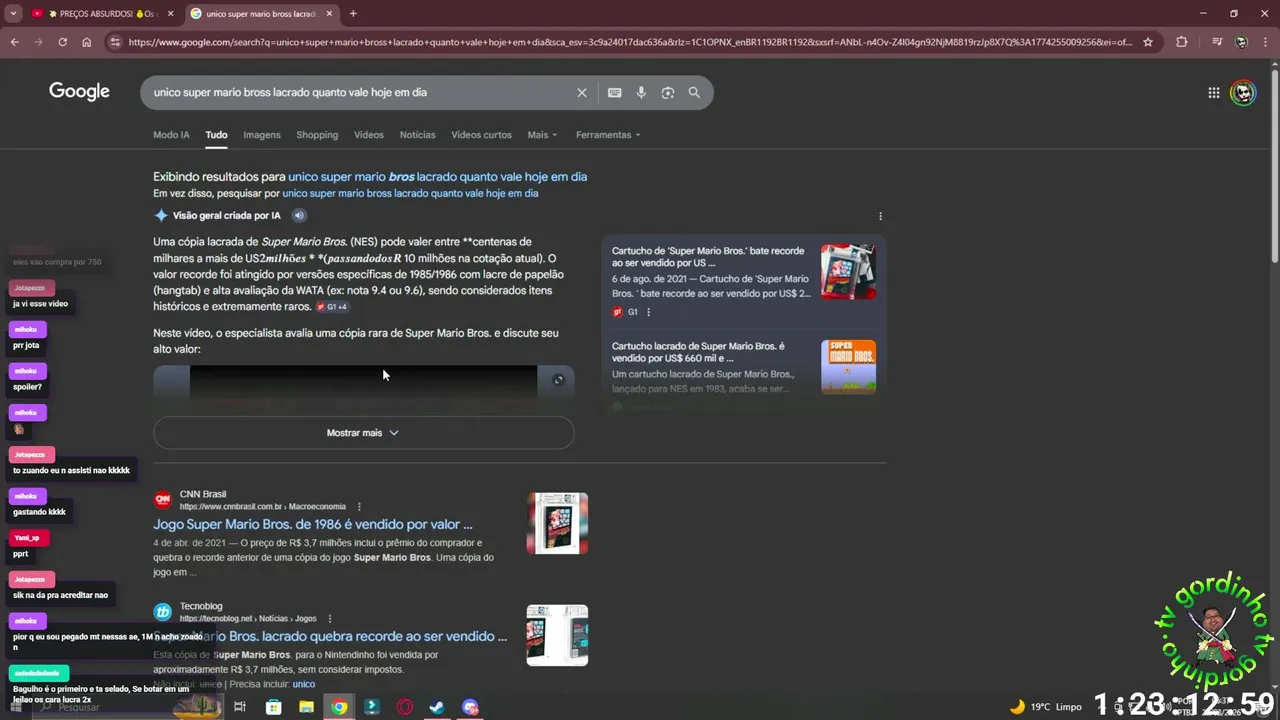Bookmark this page with the star

tap(1148, 42)
